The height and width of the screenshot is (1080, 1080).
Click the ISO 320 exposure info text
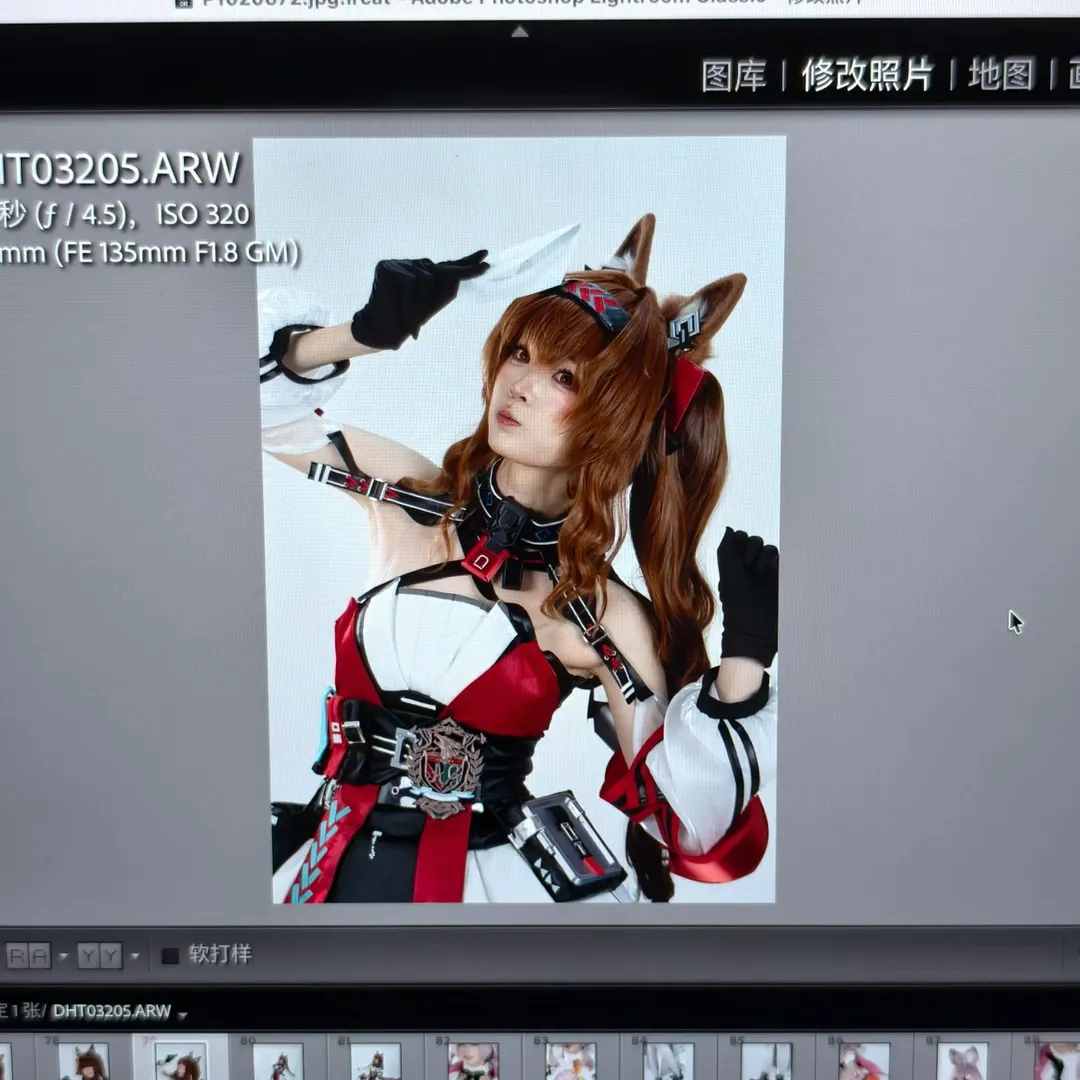coord(203,215)
